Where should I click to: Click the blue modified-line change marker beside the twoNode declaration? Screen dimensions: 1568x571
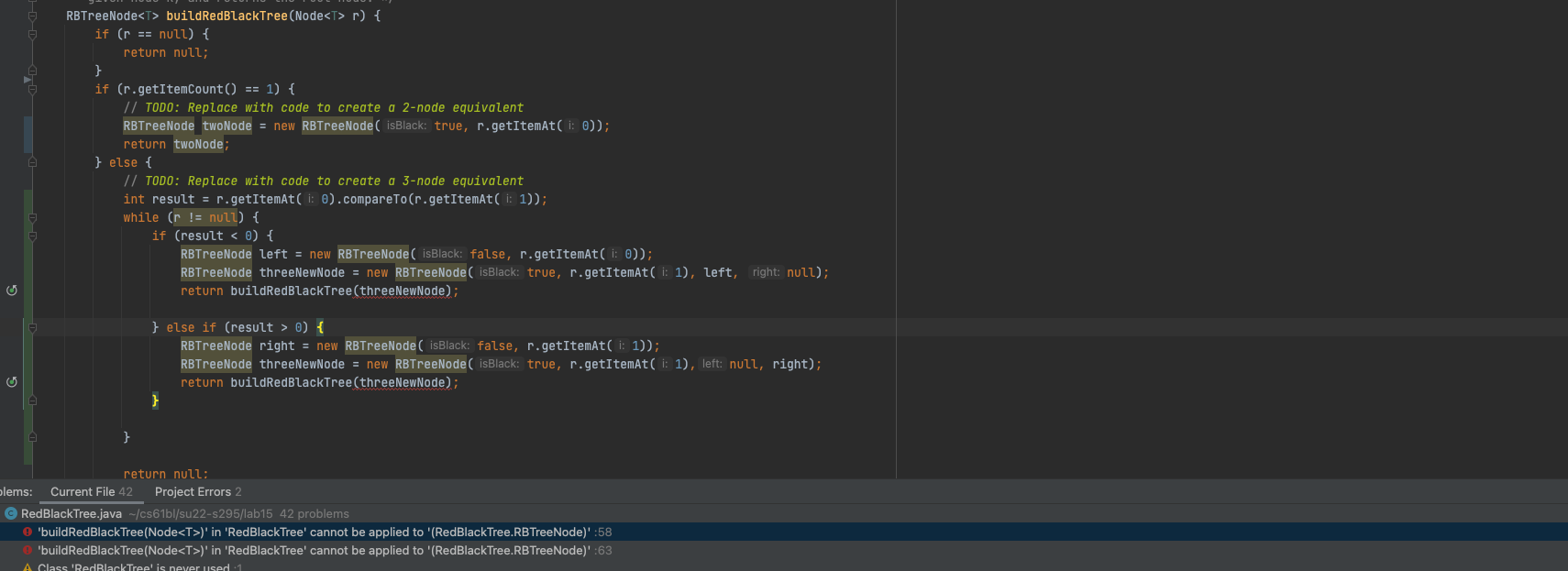pyautogui.click(x=28, y=135)
